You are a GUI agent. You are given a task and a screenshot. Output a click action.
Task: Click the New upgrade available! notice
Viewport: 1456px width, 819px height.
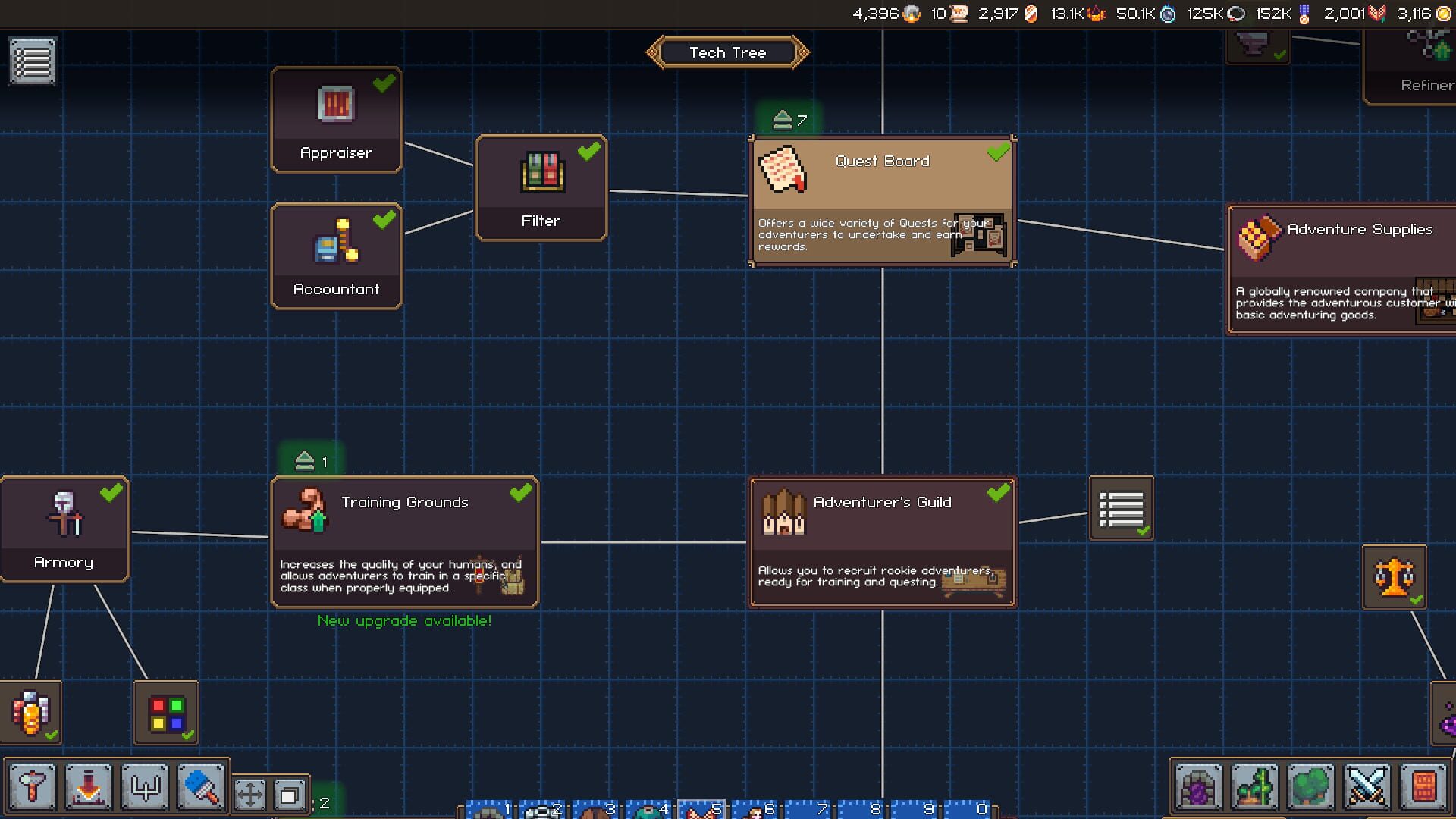tap(404, 621)
